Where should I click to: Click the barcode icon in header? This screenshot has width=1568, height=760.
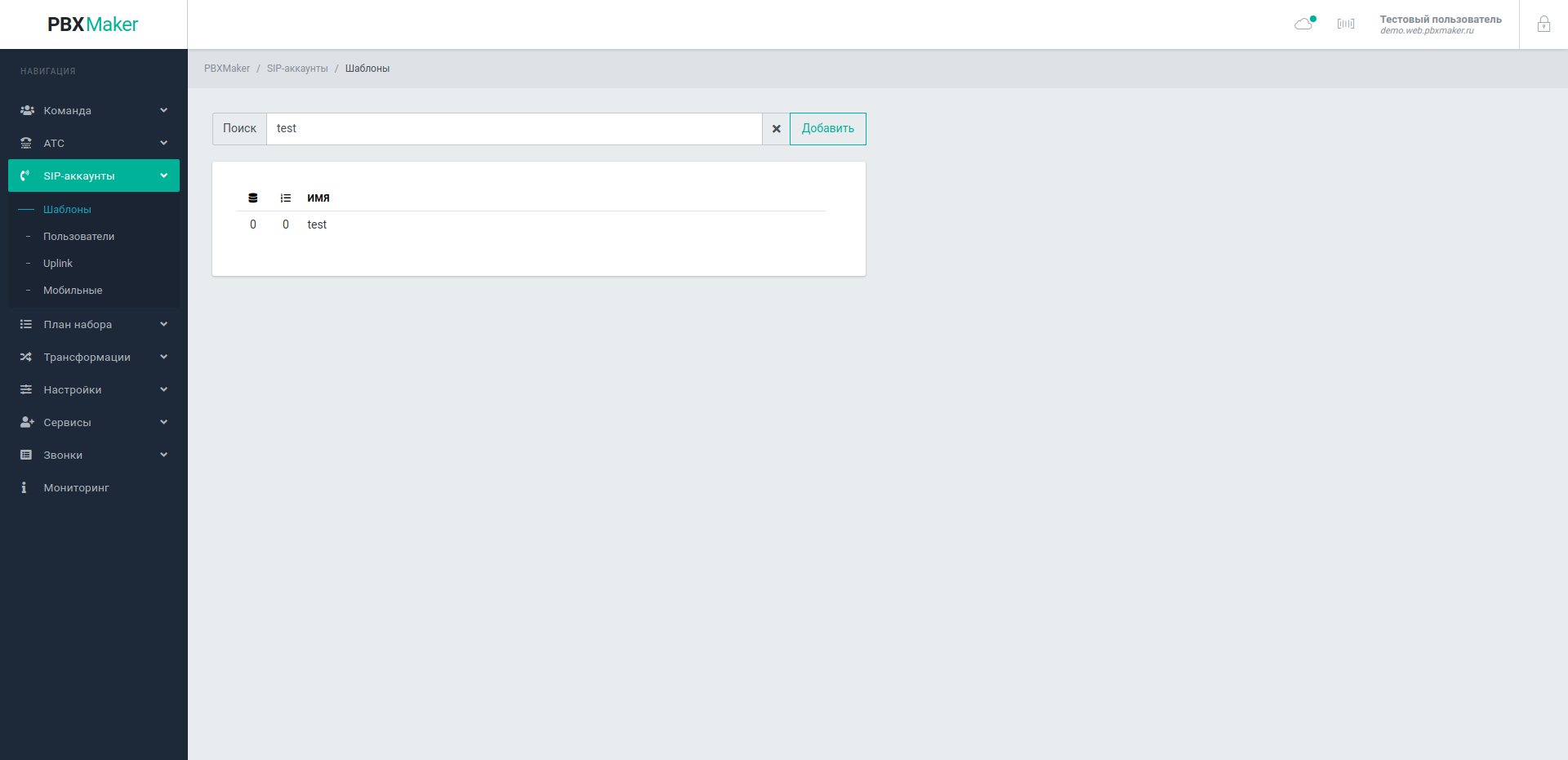(x=1346, y=24)
